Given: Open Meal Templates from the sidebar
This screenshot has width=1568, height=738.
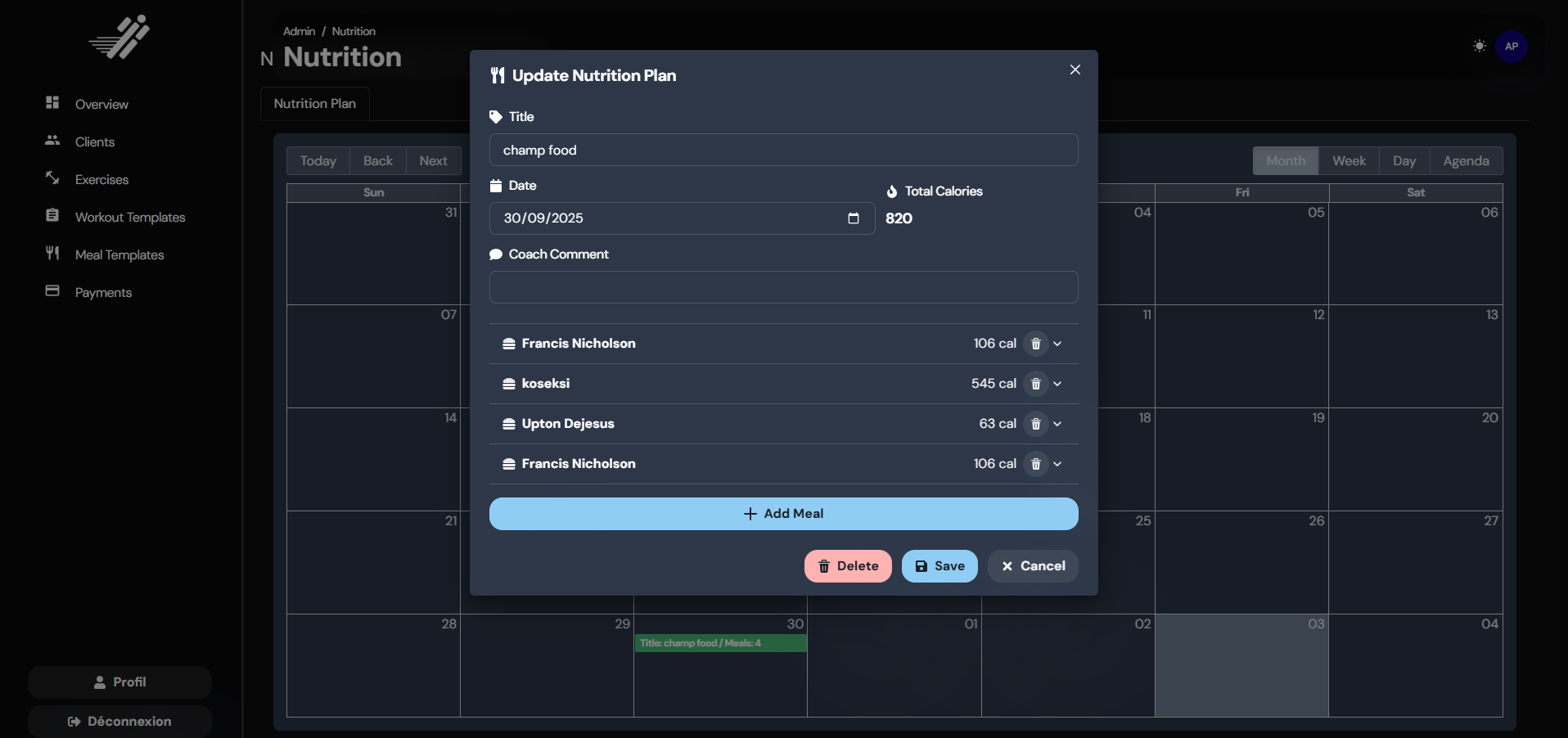Looking at the screenshot, I should pos(119,254).
